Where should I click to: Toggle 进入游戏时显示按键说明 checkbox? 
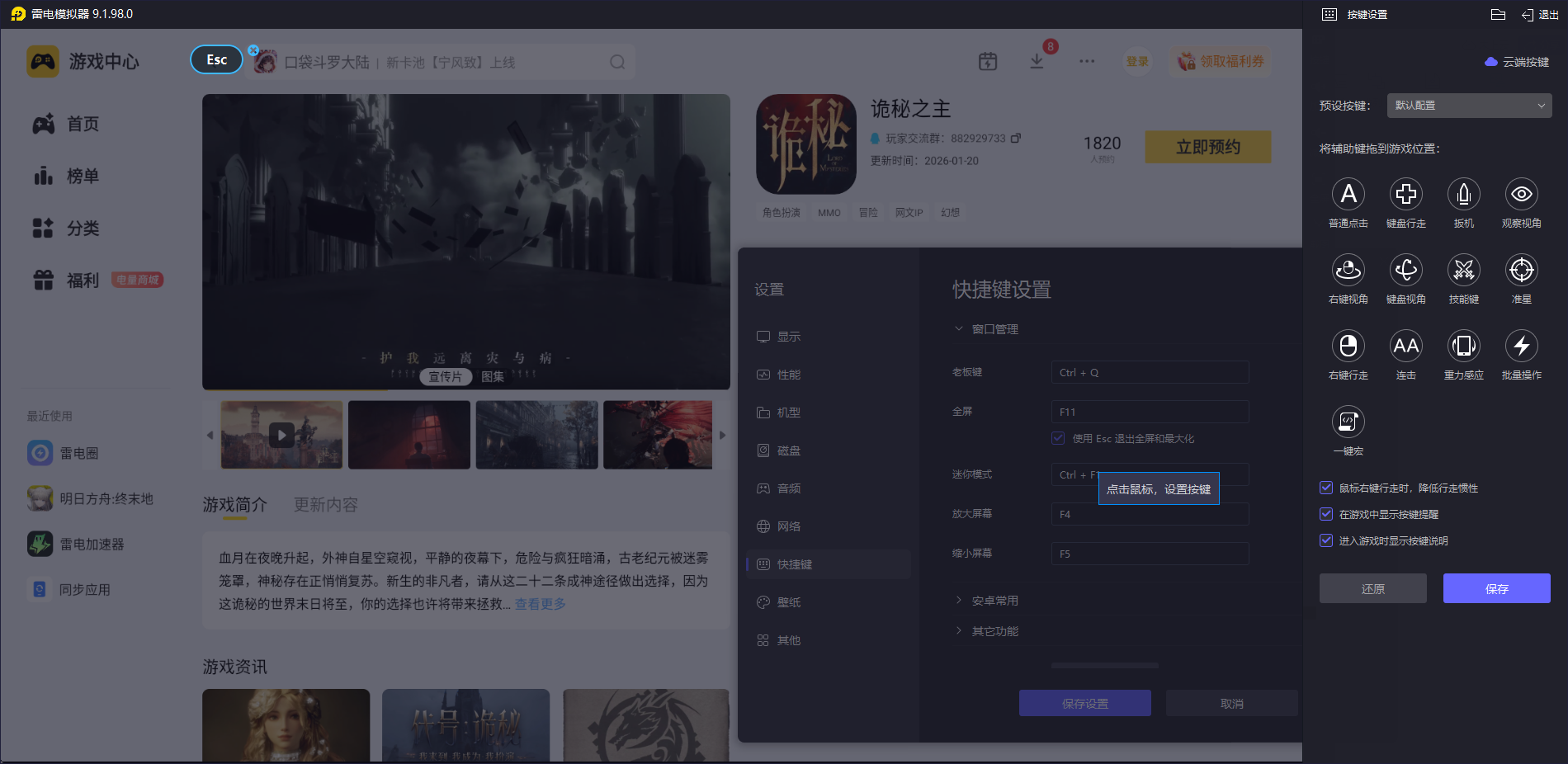coord(1326,540)
